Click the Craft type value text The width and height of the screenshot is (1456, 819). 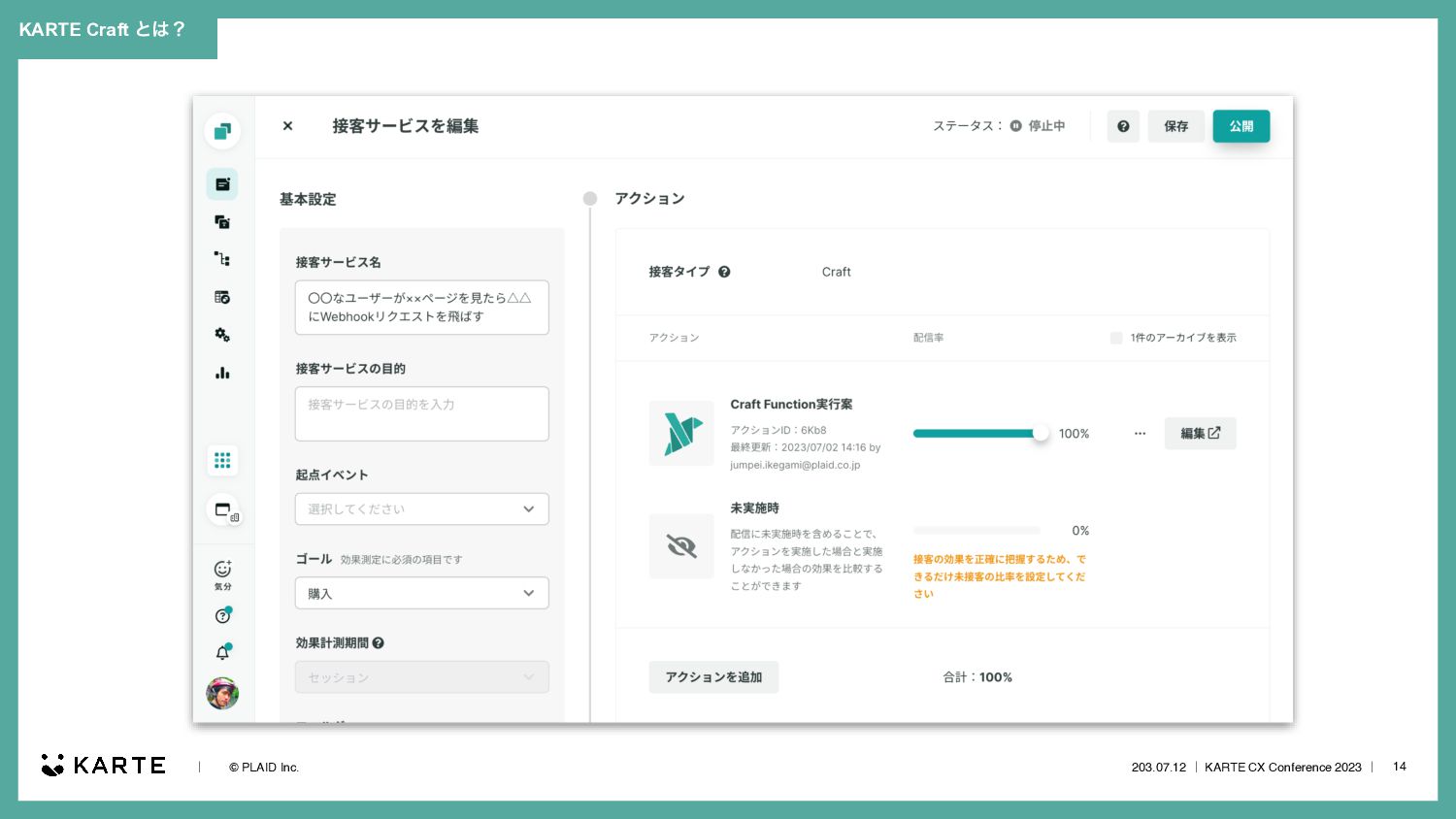[837, 272]
